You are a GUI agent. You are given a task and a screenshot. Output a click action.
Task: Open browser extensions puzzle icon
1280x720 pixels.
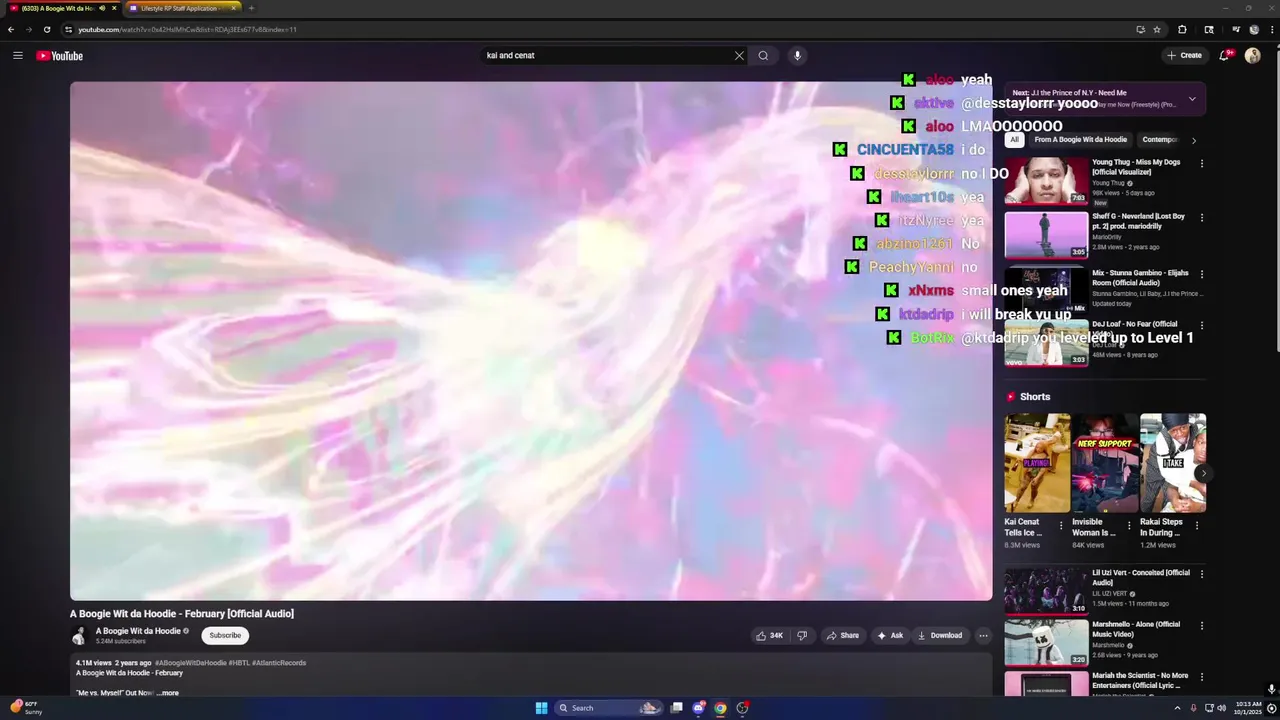1182,30
